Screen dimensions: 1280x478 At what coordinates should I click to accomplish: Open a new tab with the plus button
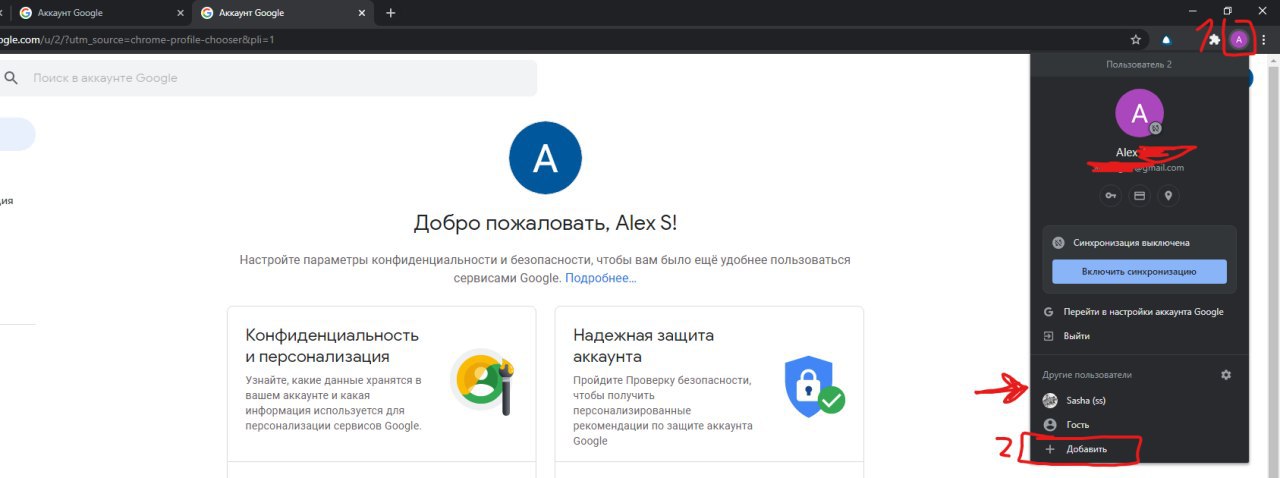(x=391, y=13)
